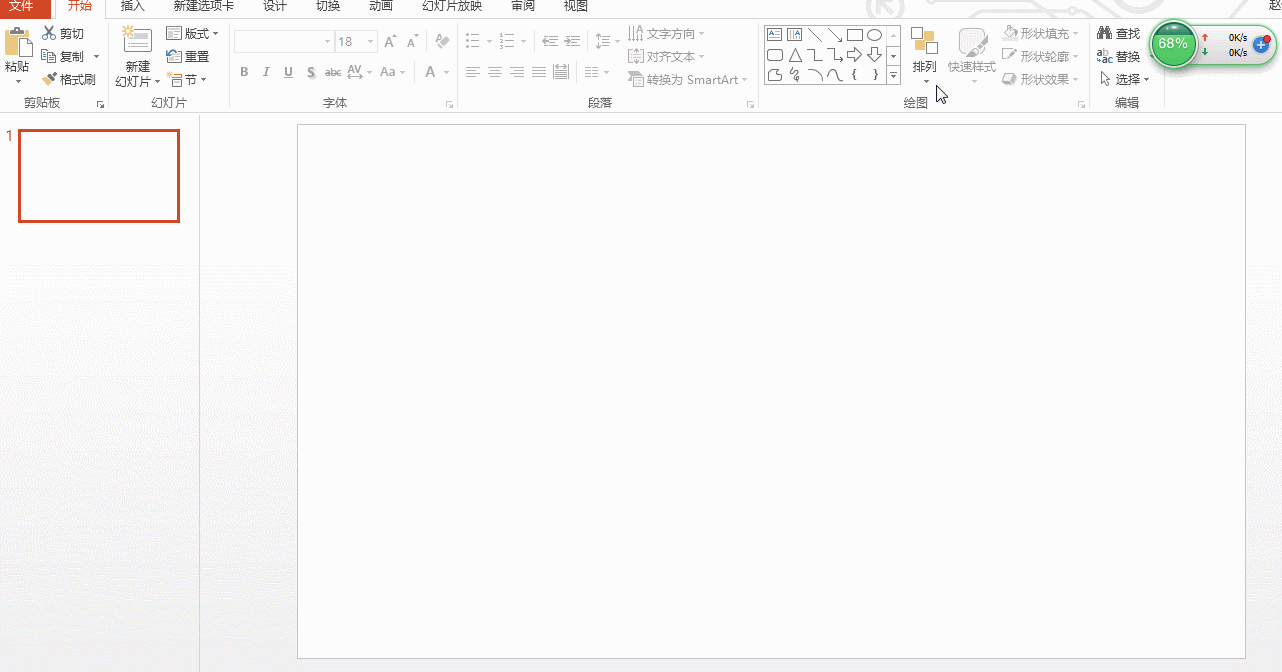
Task: Decrease font size with the smaller A icon
Action: [x=413, y=42]
